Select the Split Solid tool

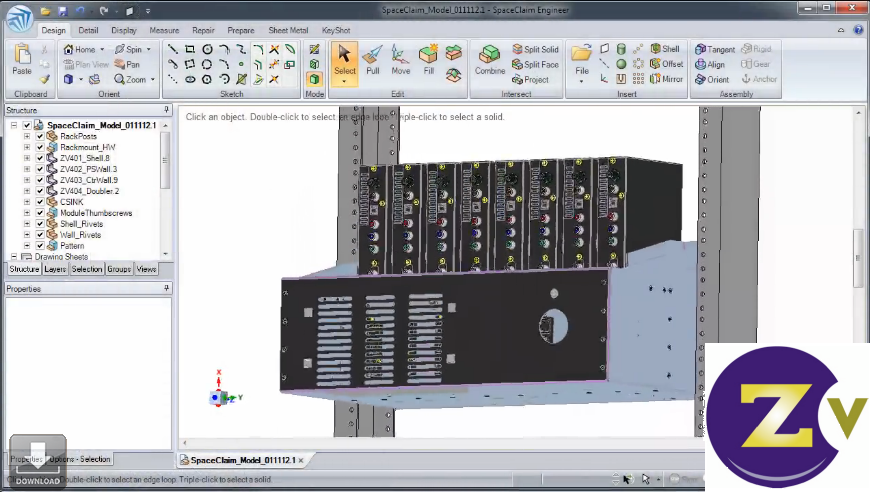tap(535, 49)
